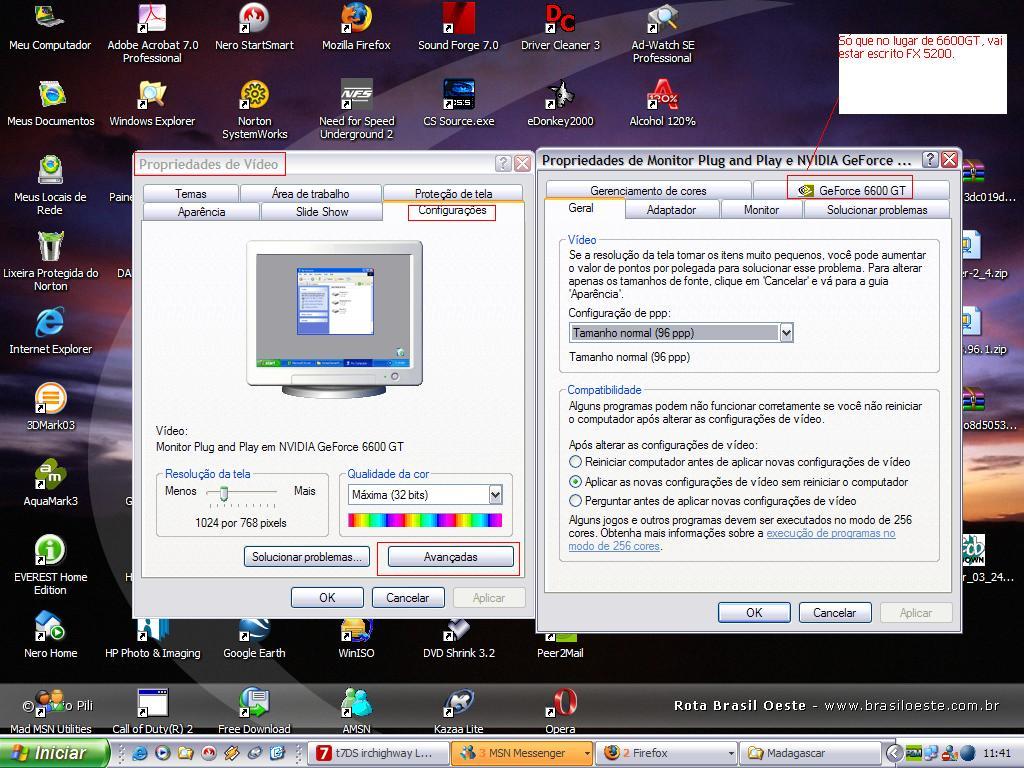Open the Solucionar problemas tab in monitor properties
The image size is (1024, 768).
[877, 210]
